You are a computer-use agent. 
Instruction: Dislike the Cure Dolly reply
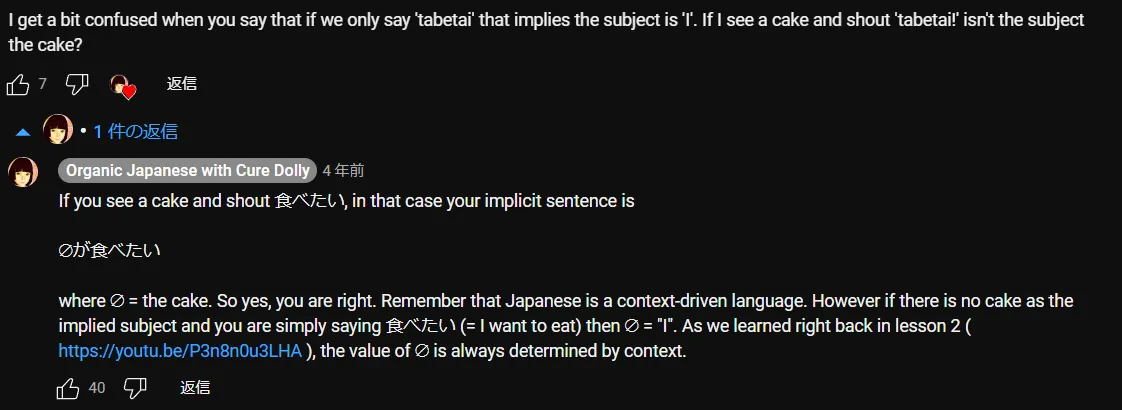[x=136, y=388]
